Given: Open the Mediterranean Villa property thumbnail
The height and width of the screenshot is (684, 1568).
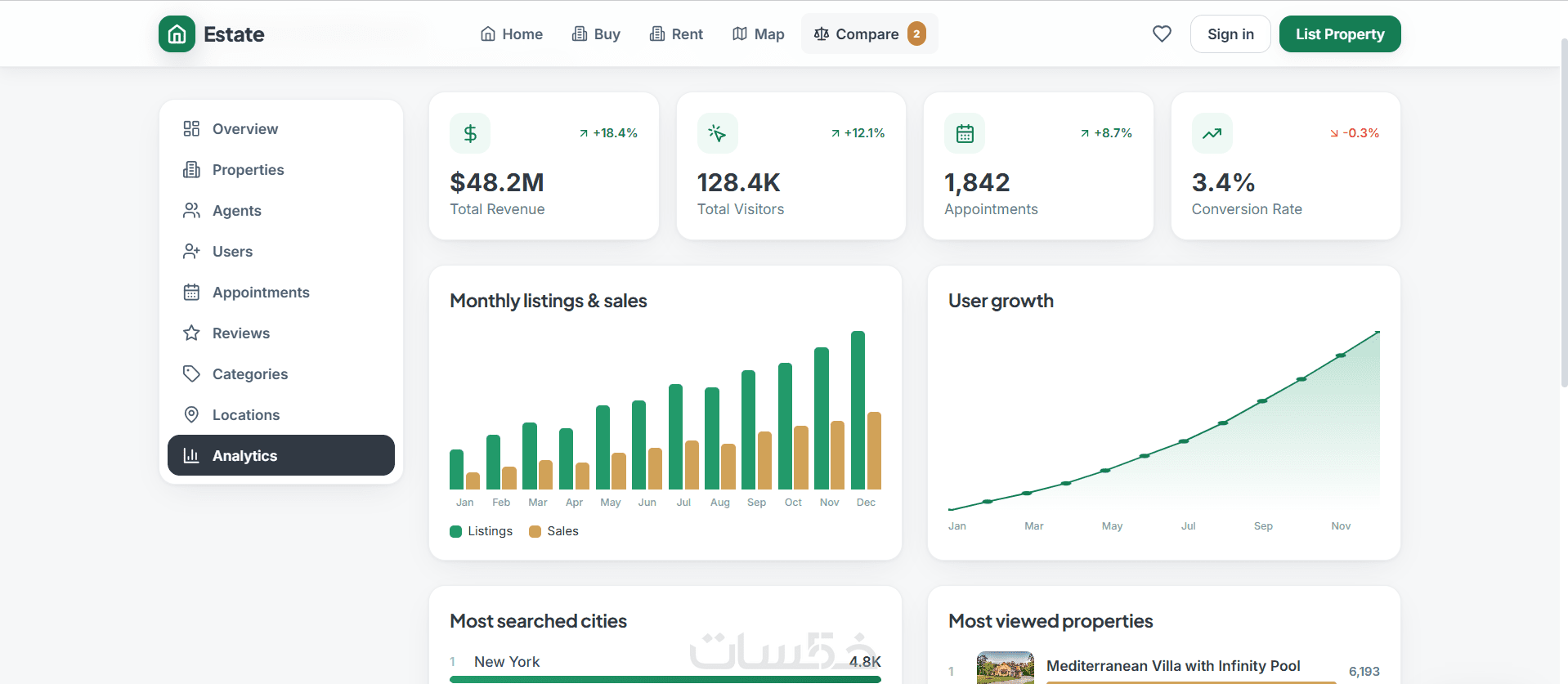Looking at the screenshot, I should pos(1006,668).
